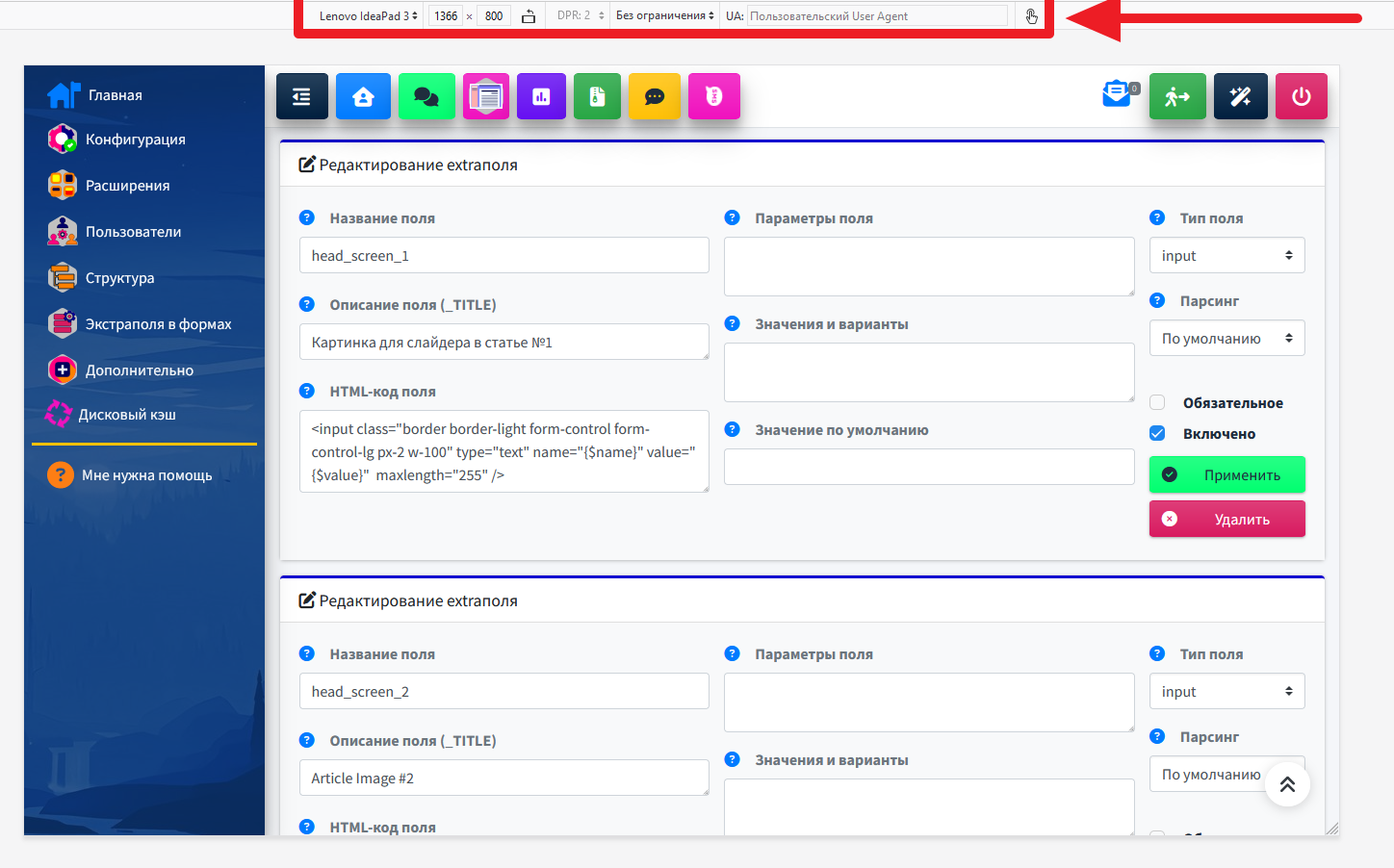Click the blue home icon button in toolbar

coord(363,96)
